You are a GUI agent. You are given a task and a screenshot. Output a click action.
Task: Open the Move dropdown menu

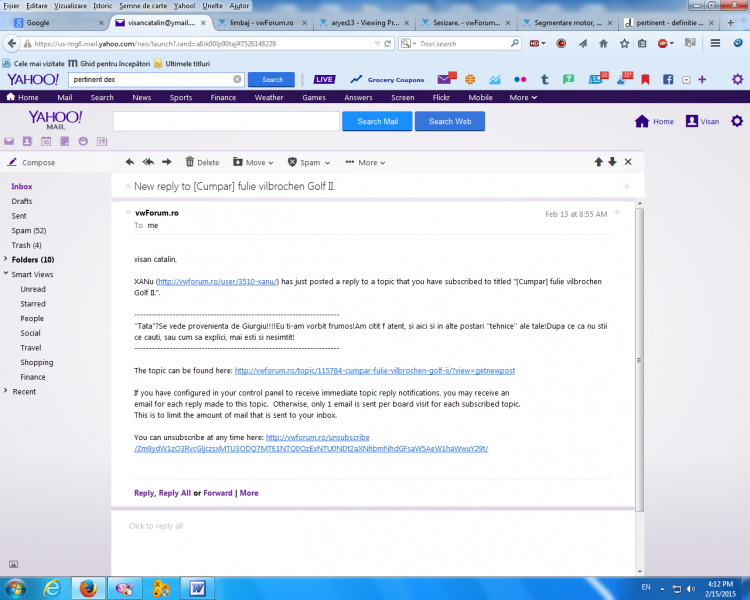(254, 162)
